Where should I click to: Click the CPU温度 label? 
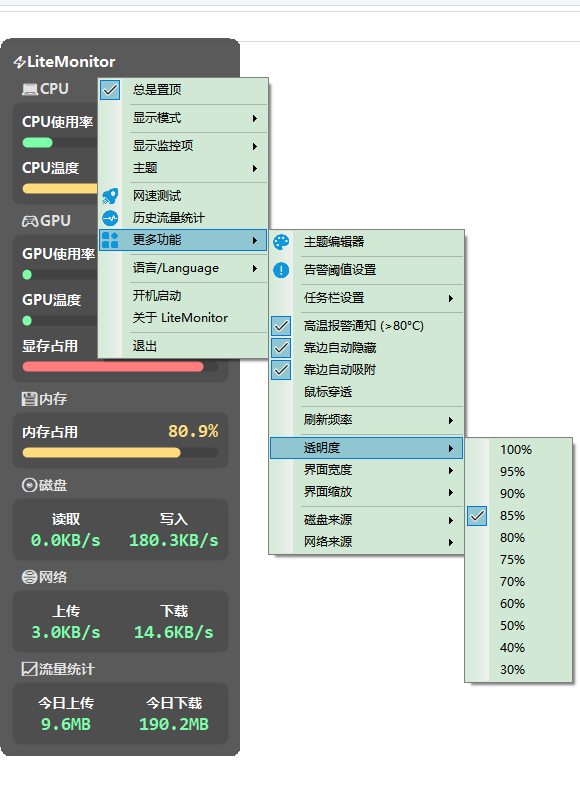tap(50, 168)
